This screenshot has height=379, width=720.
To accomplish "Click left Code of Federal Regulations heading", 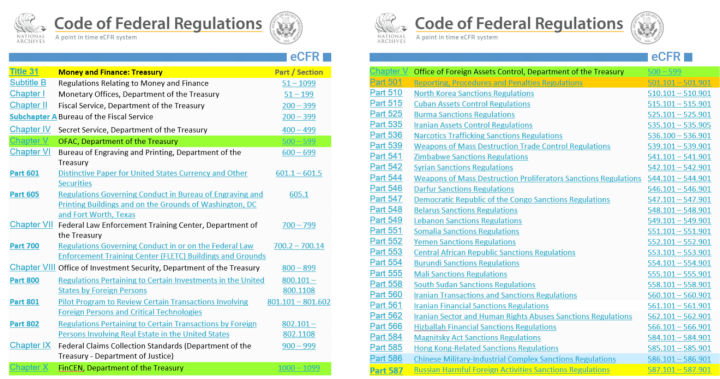I will coord(158,23).
